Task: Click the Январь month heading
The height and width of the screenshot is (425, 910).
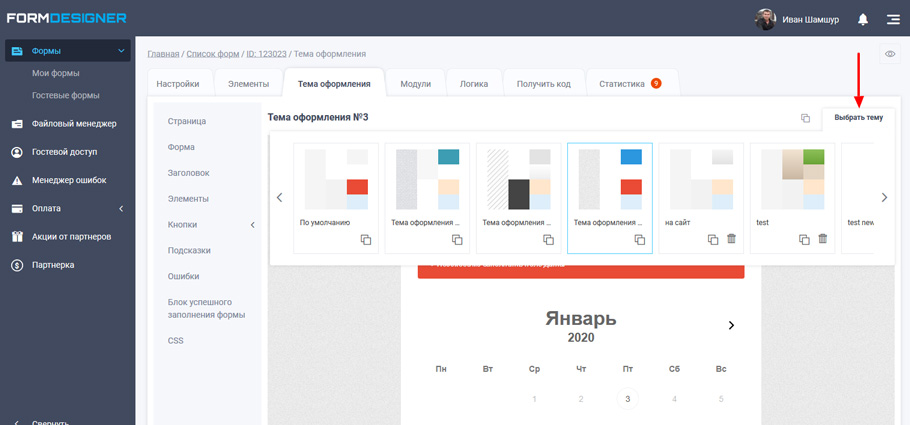Action: pyautogui.click(x=581, y=318)
